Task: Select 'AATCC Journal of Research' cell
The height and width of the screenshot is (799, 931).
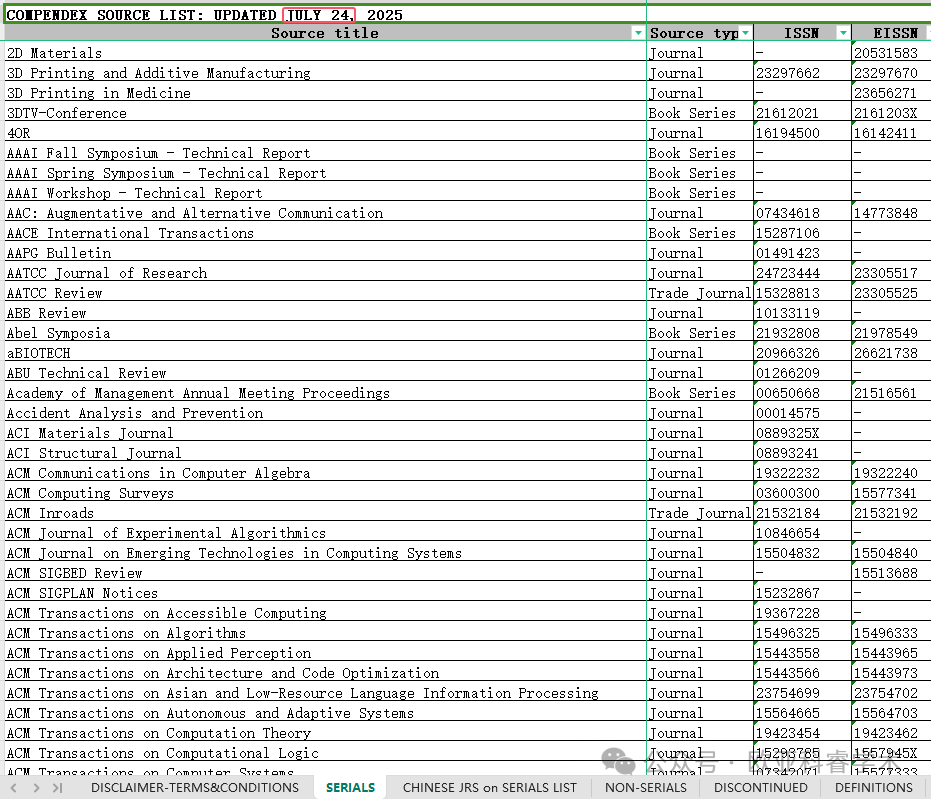Action: click(325, 273)
